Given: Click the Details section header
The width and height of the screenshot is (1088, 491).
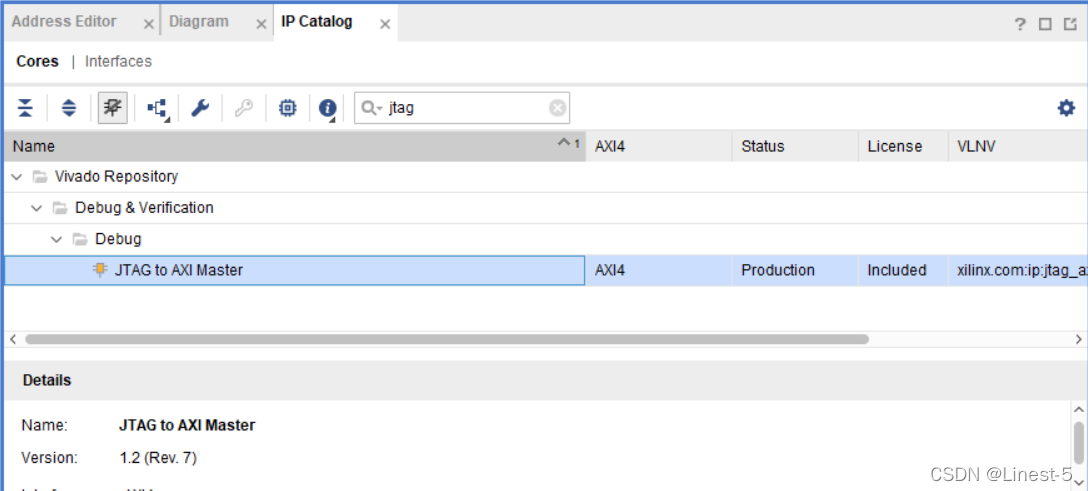Looking at the screenshot, I should [545, 380].
